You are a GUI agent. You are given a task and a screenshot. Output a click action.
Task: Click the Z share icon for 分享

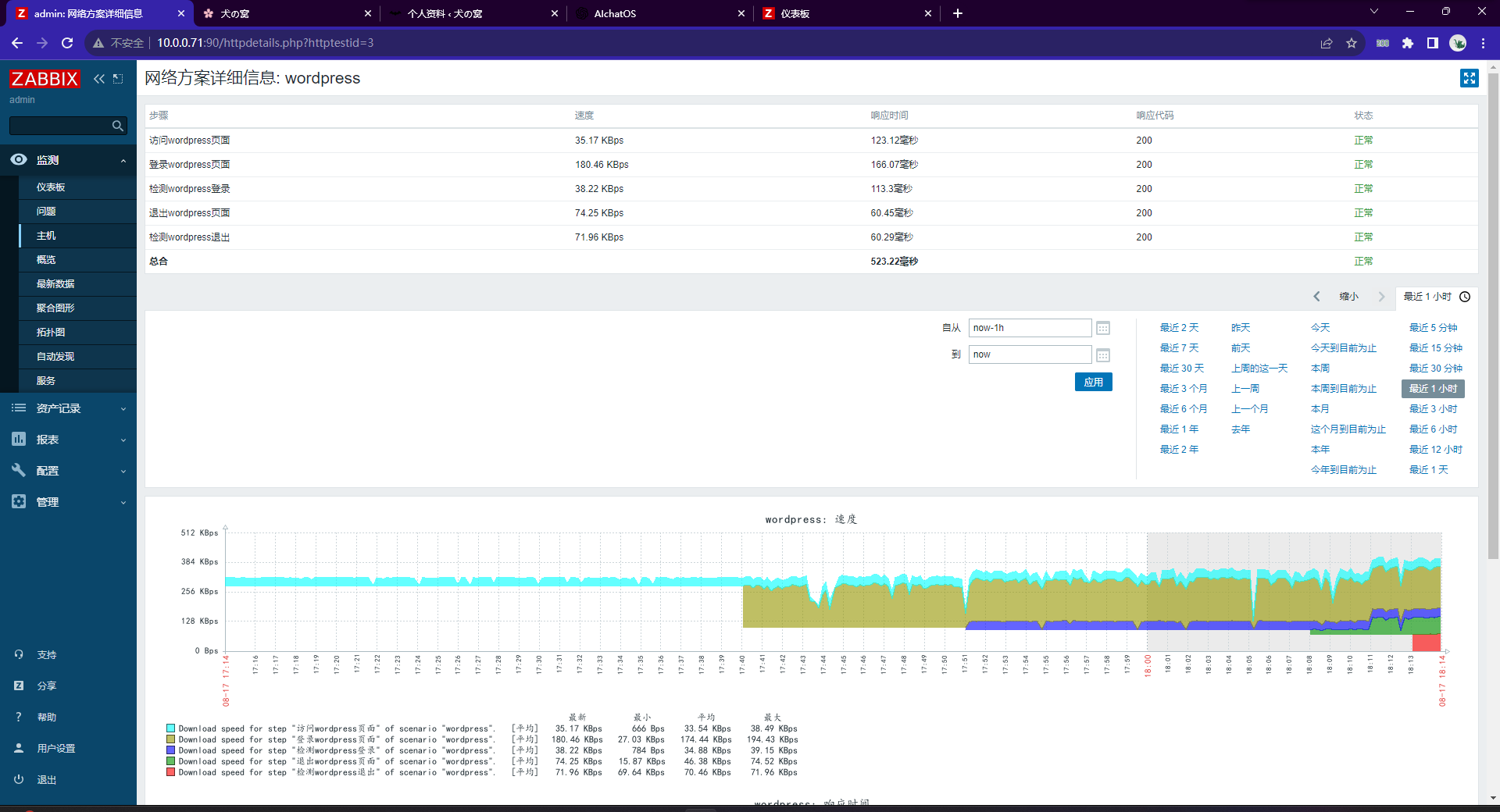19,686
